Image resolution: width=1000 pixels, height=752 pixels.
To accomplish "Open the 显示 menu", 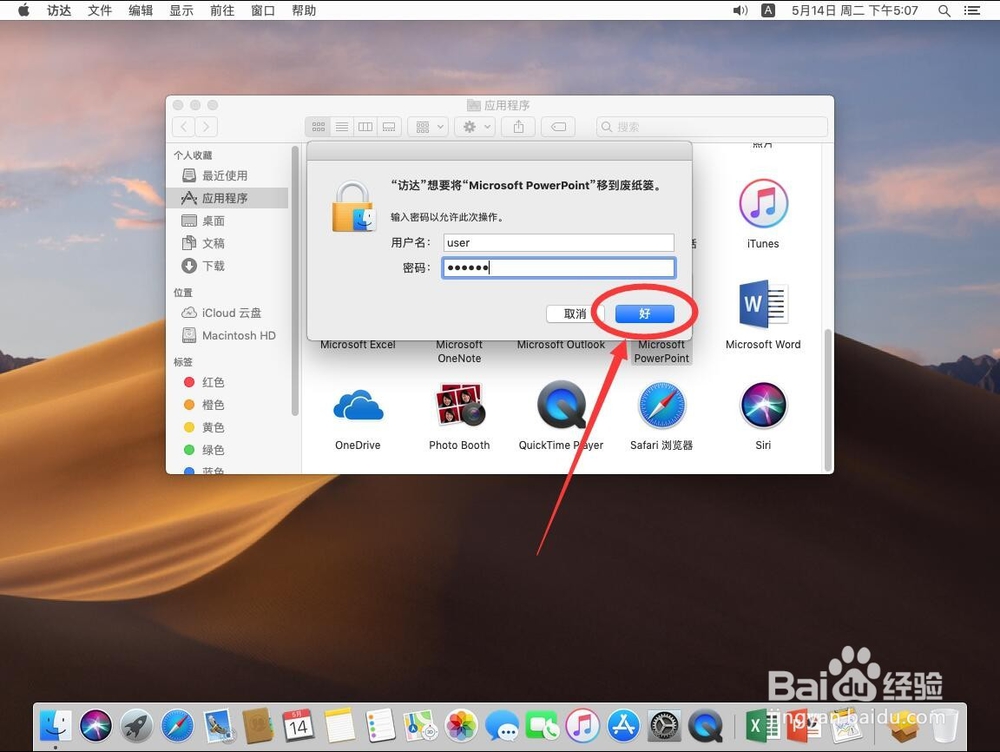I will tap(181, 10).
